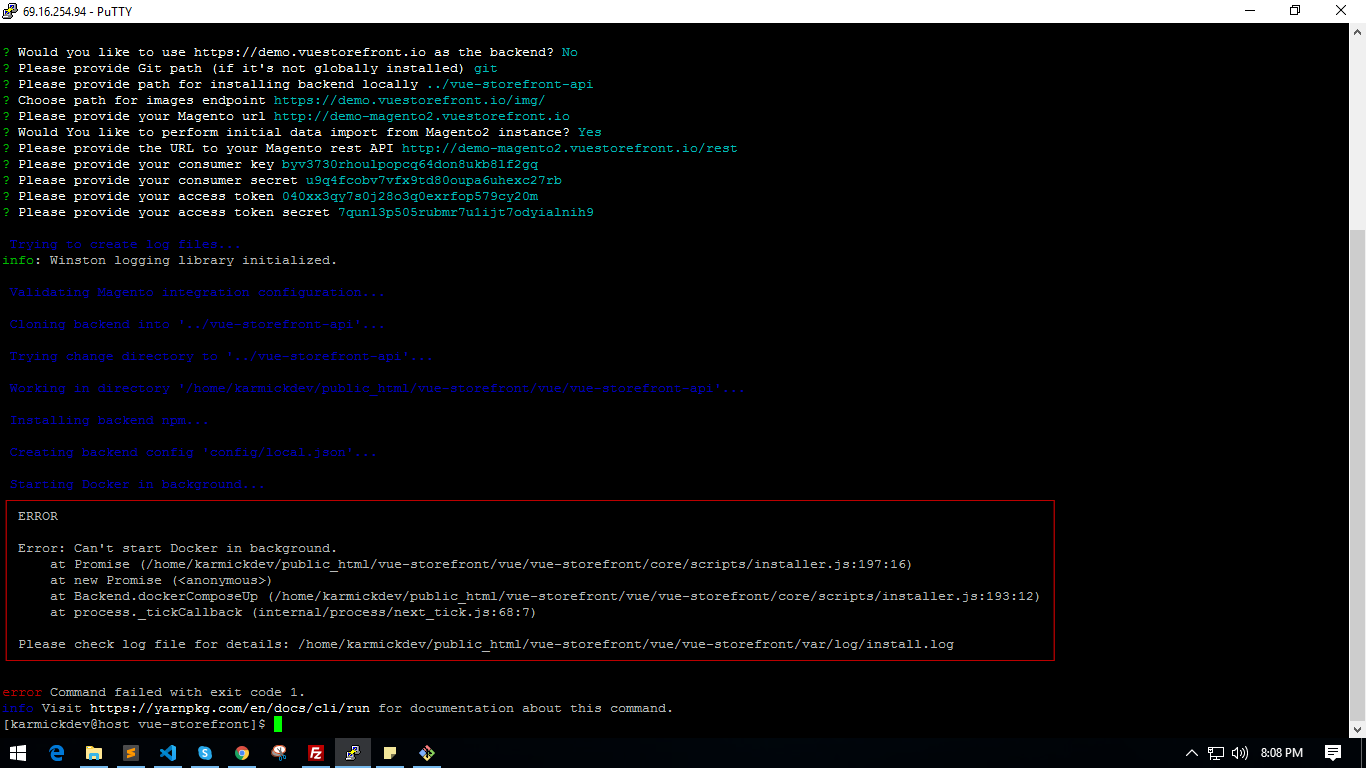The height and width of the screenshot is (768, 1366).
Task: Click the process._tickCallback stack trace line
Action: 293,612
